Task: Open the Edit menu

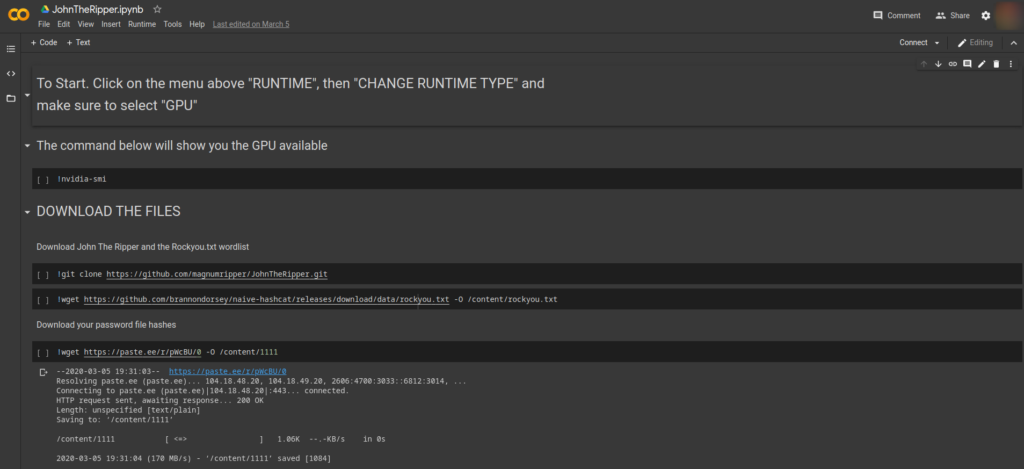Action: [63, 24]
